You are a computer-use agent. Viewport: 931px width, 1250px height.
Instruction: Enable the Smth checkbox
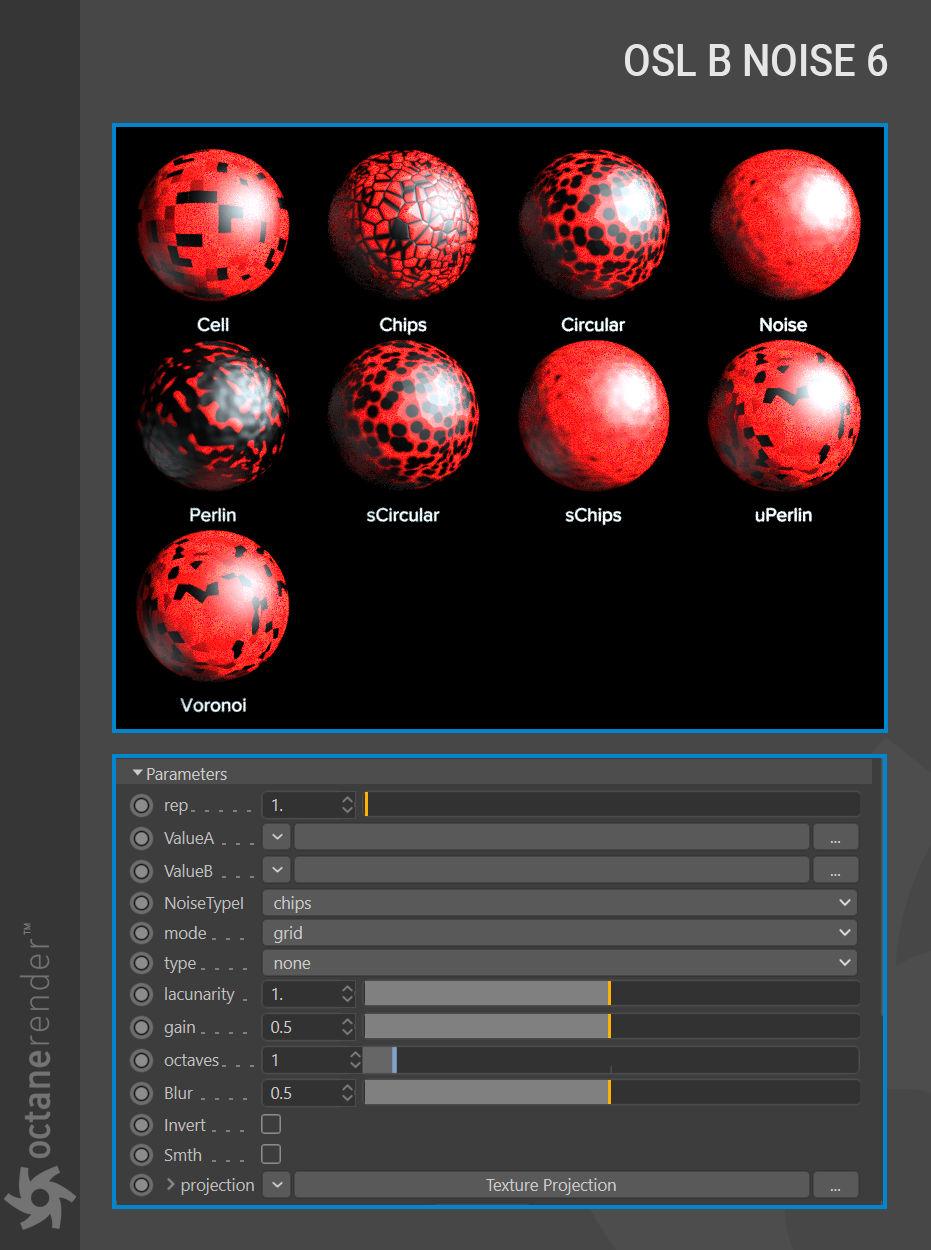[x=271, y=1154]
